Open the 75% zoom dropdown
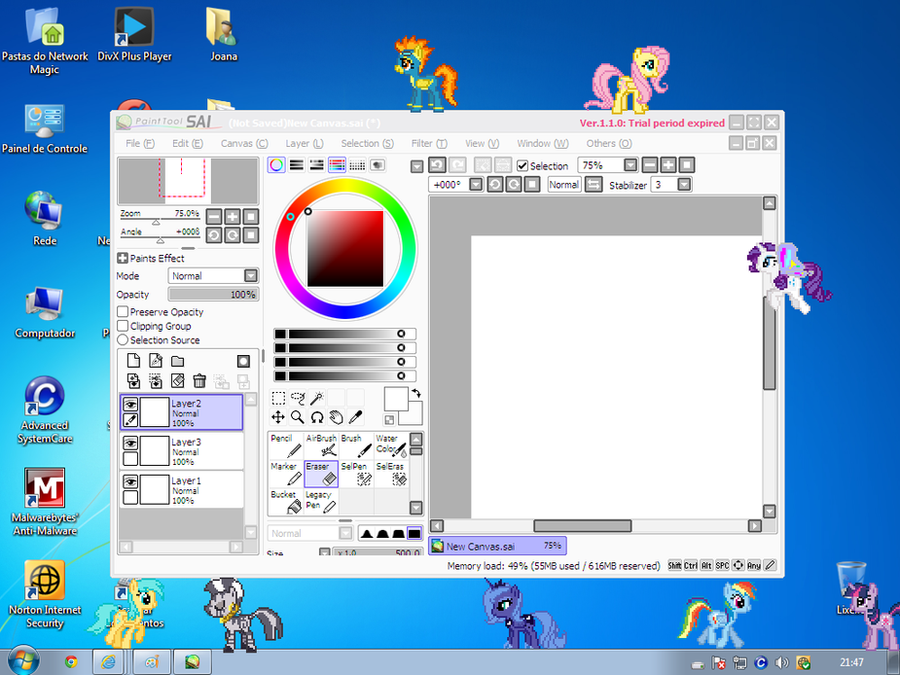 [x=630, y=165]
